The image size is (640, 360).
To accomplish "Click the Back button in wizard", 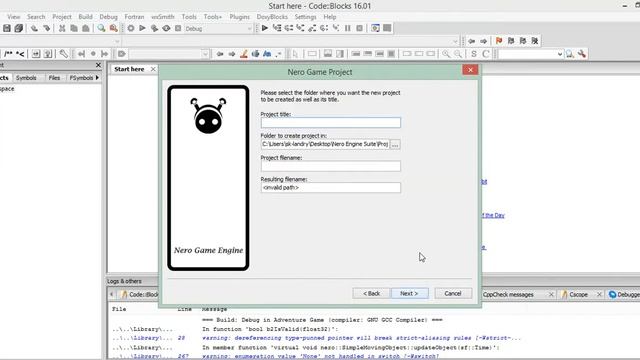I will click(x=371, y=293).
